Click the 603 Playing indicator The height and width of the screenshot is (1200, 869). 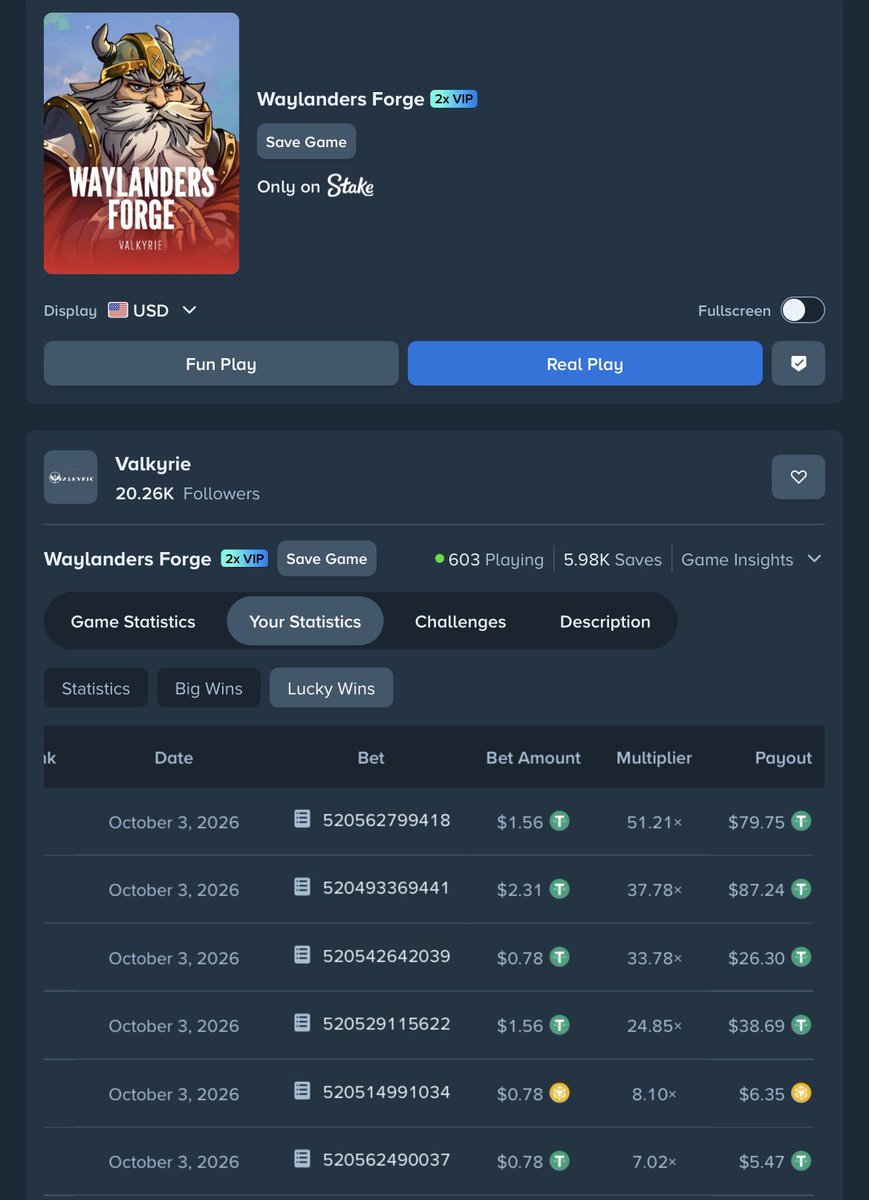(489, 559)
